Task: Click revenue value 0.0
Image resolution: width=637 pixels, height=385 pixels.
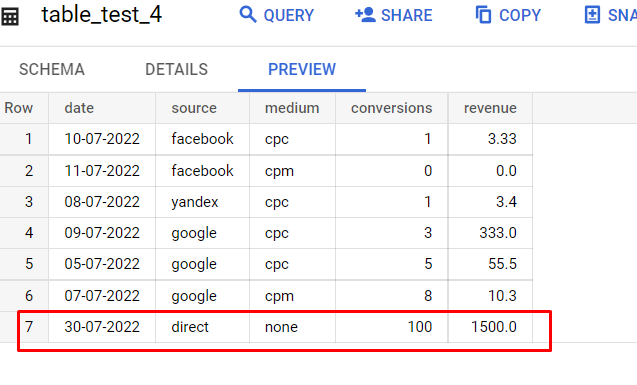Action: coord(506,171)
